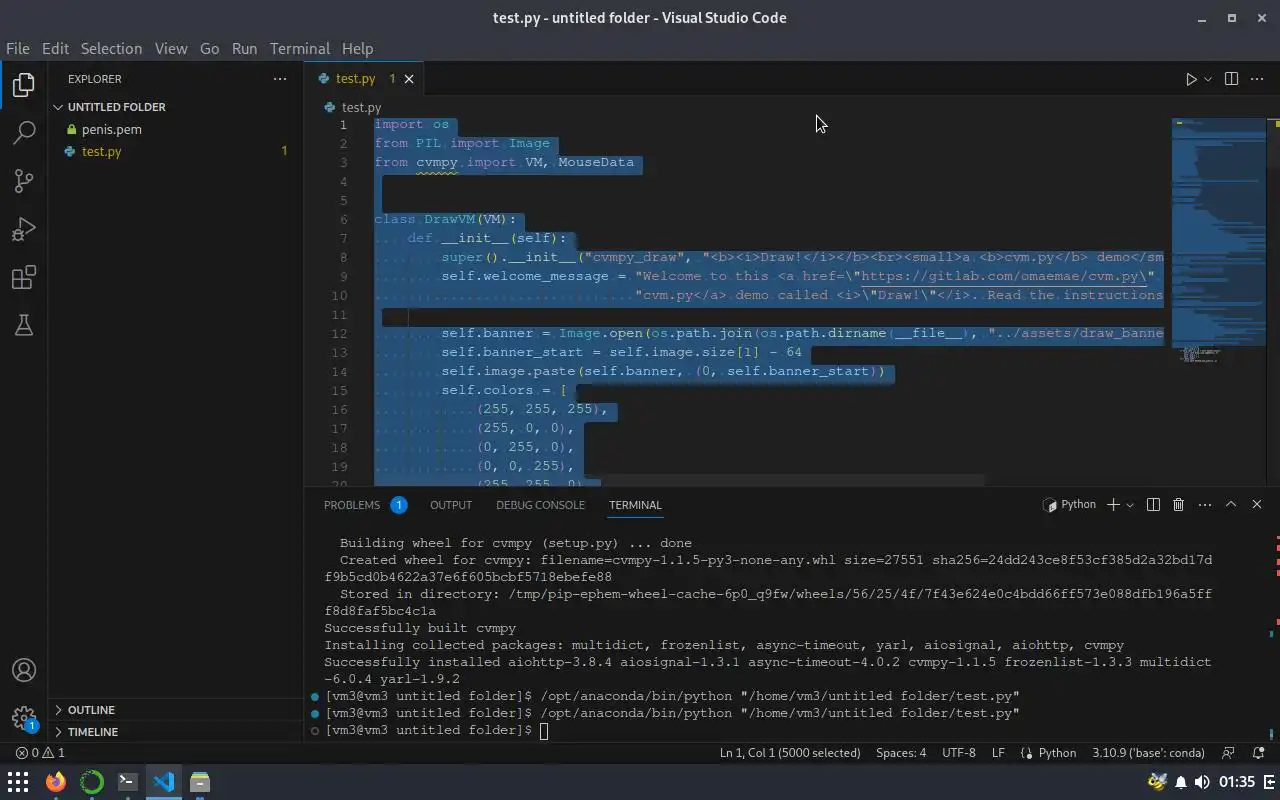Maximize the panel size chevron
This screenshot has width=1280, height=800.
1231,505
